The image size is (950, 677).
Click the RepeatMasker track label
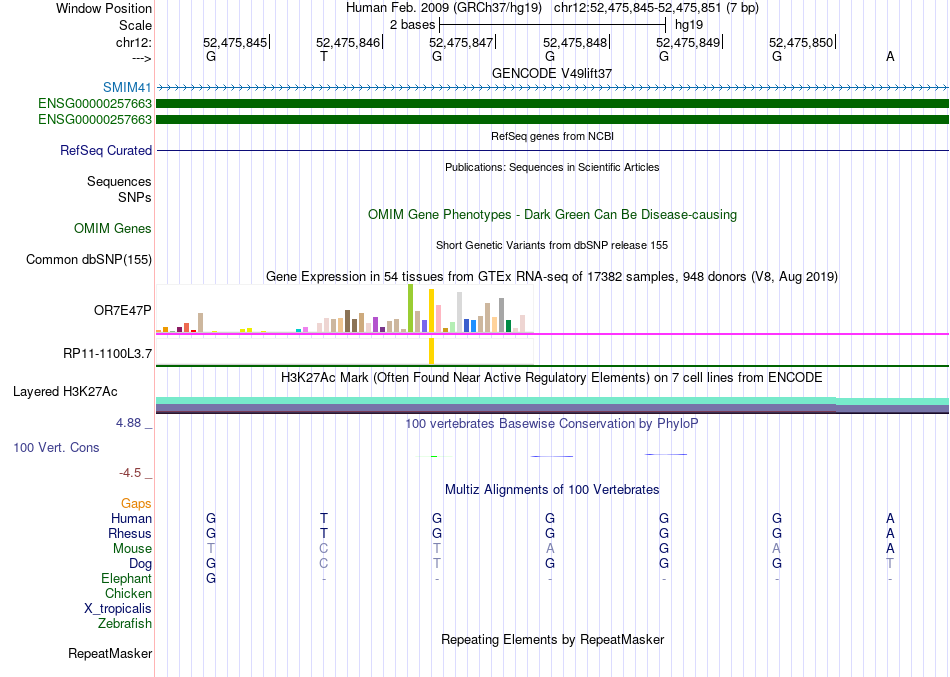[x=110, y=653]
